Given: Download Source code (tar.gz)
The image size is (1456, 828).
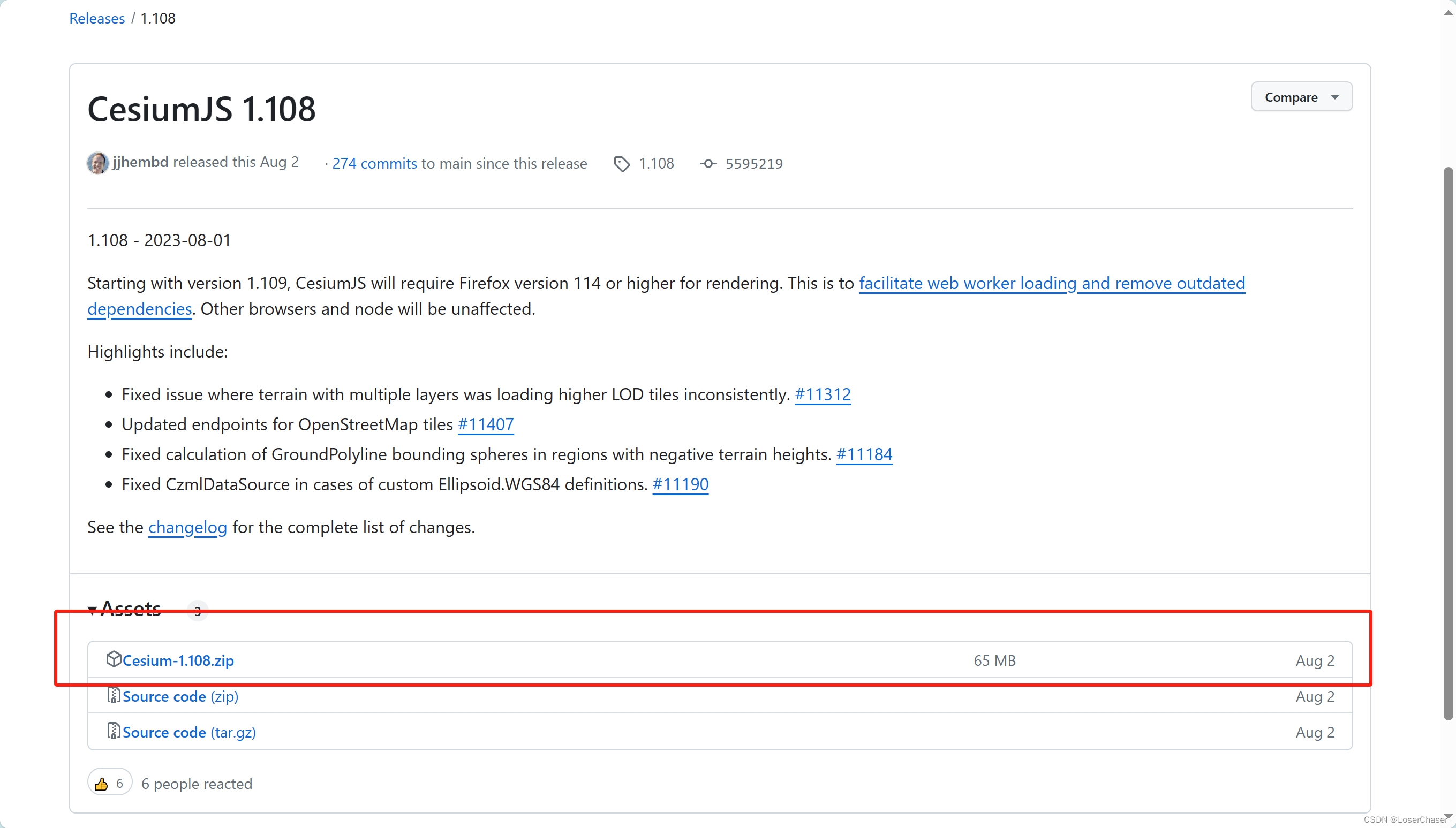Looking at the screenshot, I should pos(189,731).
